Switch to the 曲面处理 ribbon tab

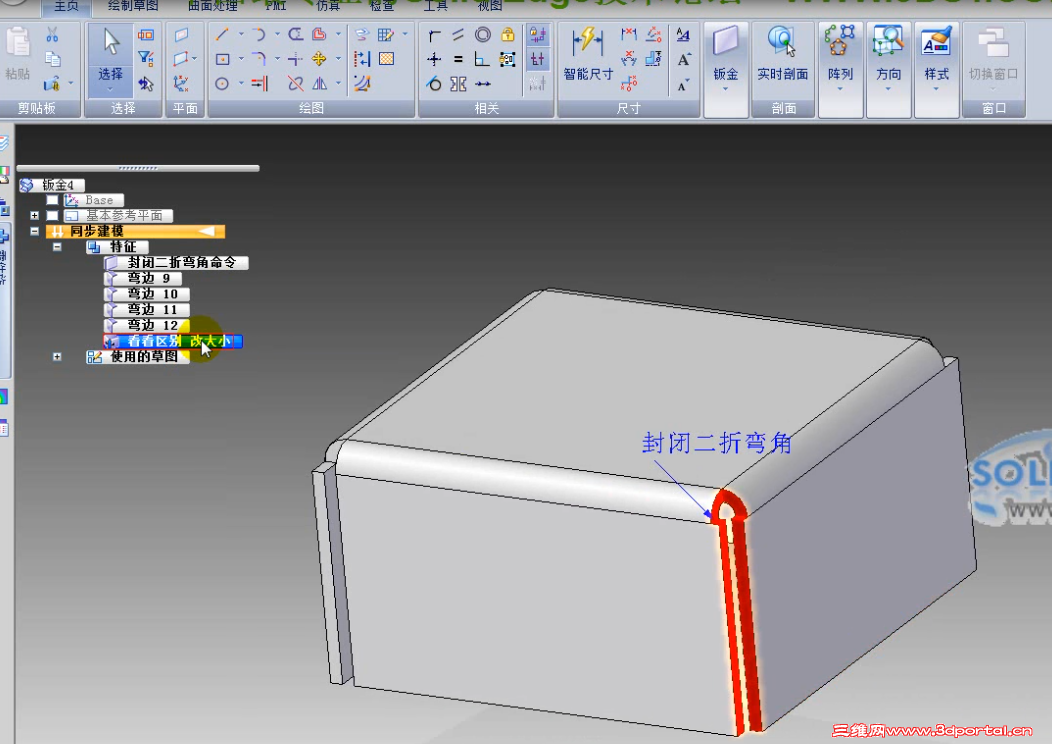[213, 6]
